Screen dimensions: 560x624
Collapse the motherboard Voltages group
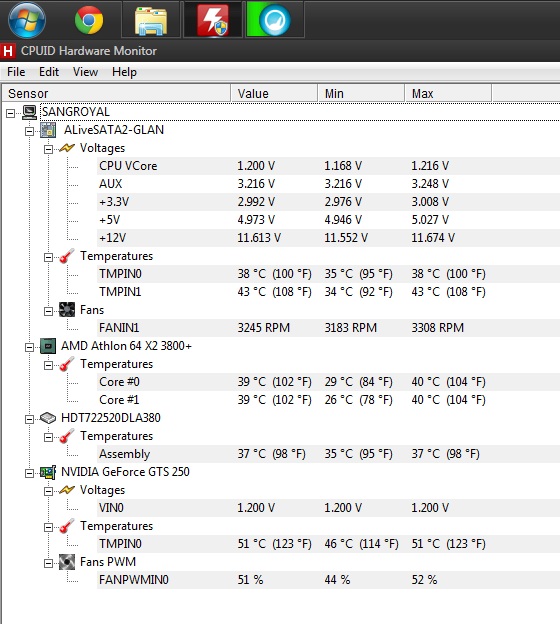tap(48, 149)
